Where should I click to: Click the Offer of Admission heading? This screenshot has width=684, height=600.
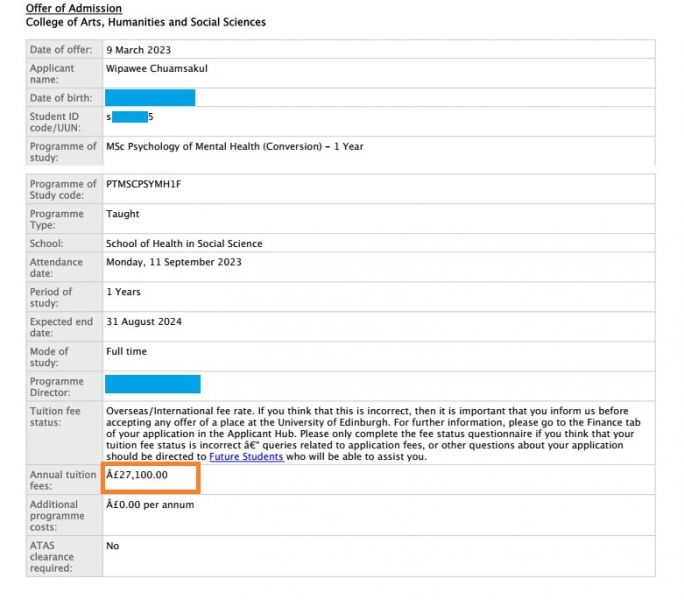pos(73,9)
